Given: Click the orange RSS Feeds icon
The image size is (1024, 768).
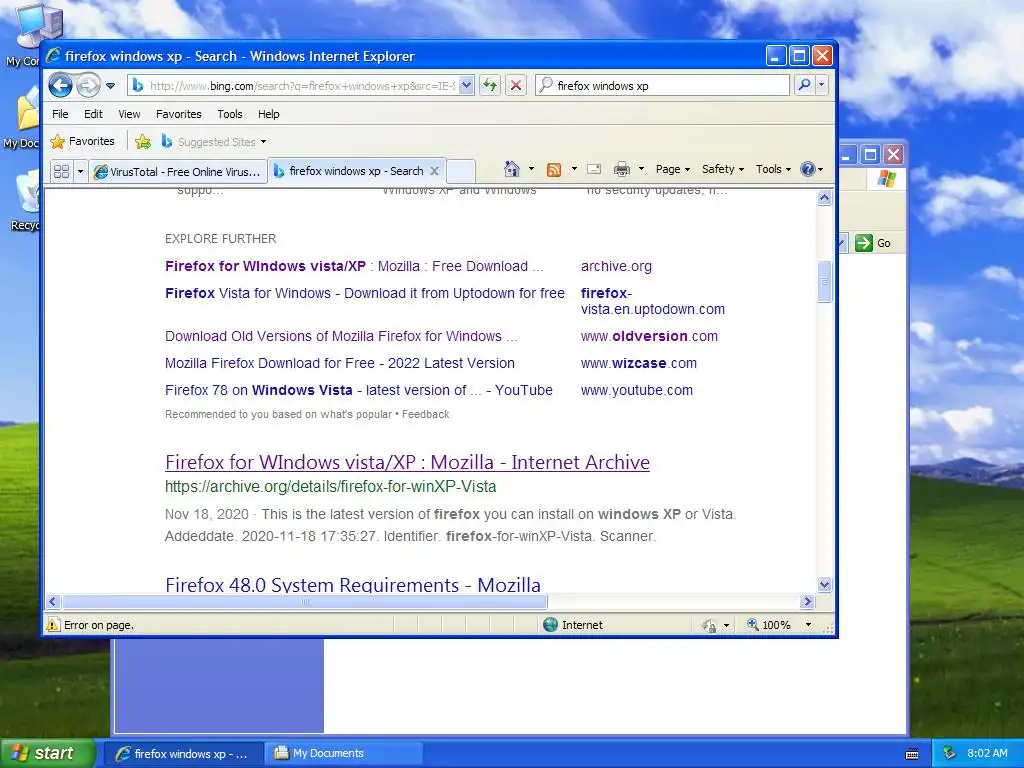Looking at the screenshot, I should coord(554,170).
